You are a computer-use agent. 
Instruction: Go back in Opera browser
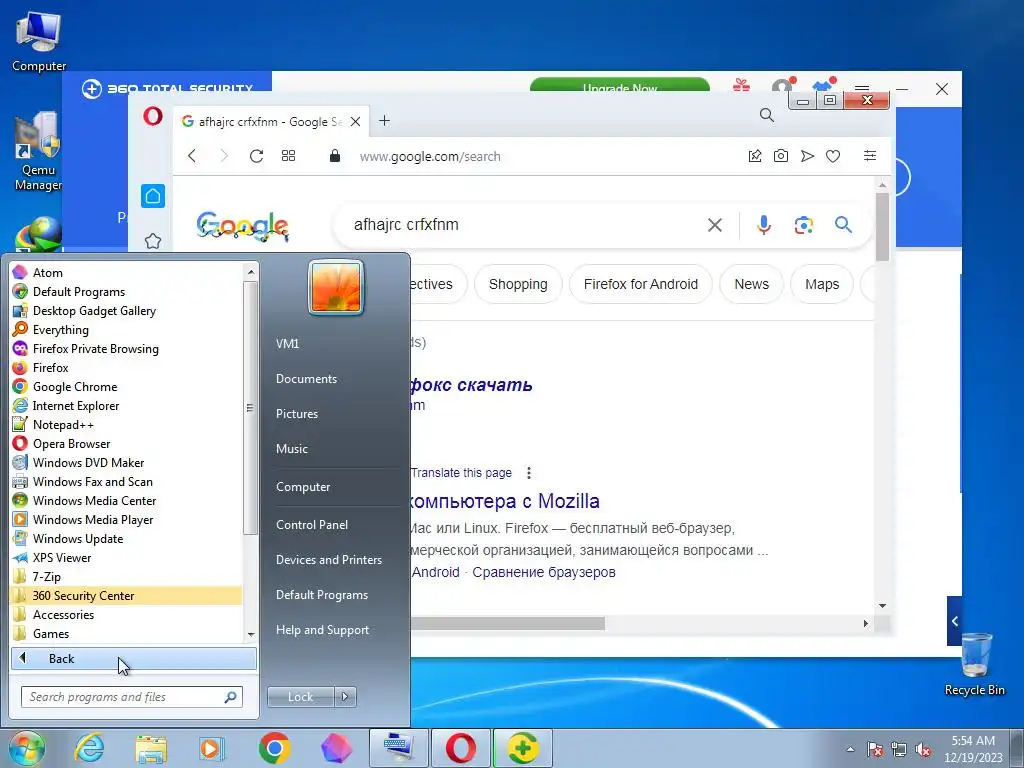point(192,156)
